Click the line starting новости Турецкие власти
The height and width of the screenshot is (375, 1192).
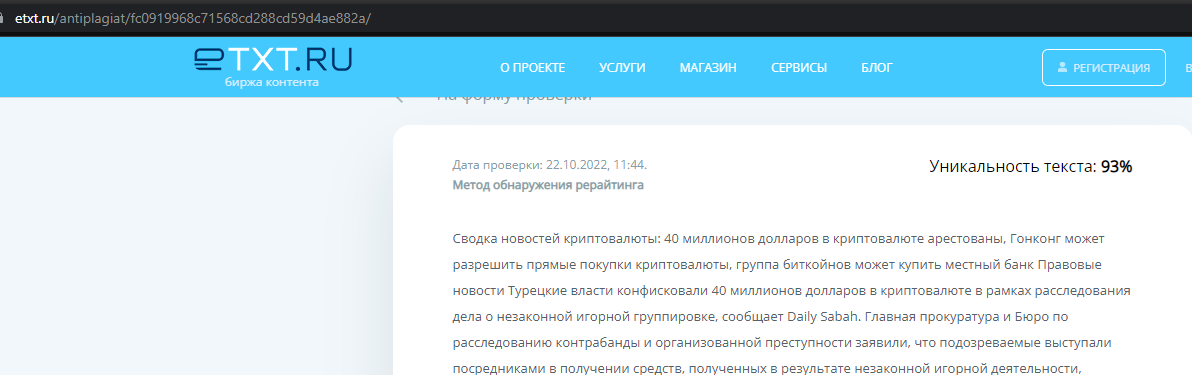click(x=791, y=291)
